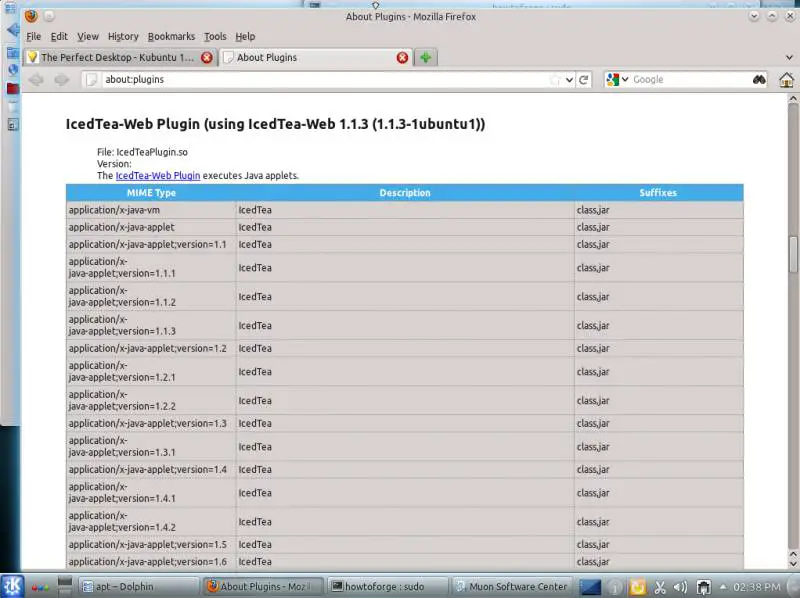Follow the IcedTea-Web Plugin link
The image size is (800, 598).
click(158, 176)
